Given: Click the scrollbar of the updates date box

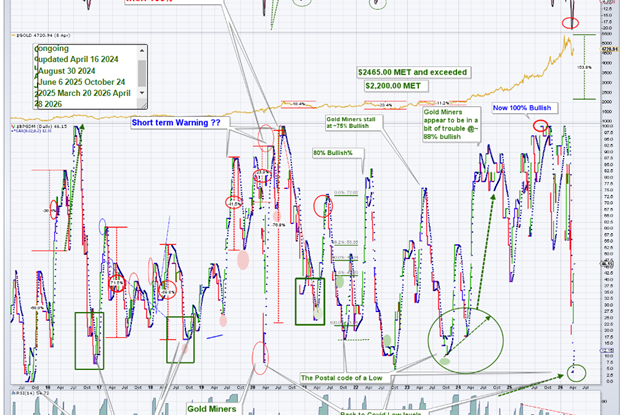Looking at the screenshot, I should 142,72.
